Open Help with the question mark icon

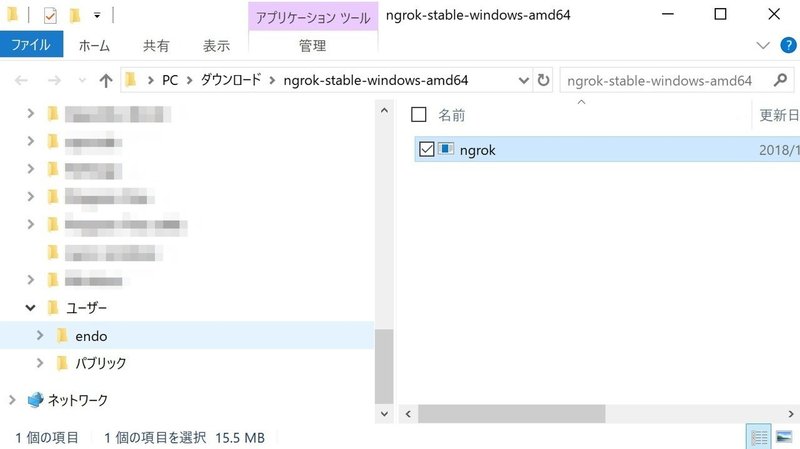[788, 45]
